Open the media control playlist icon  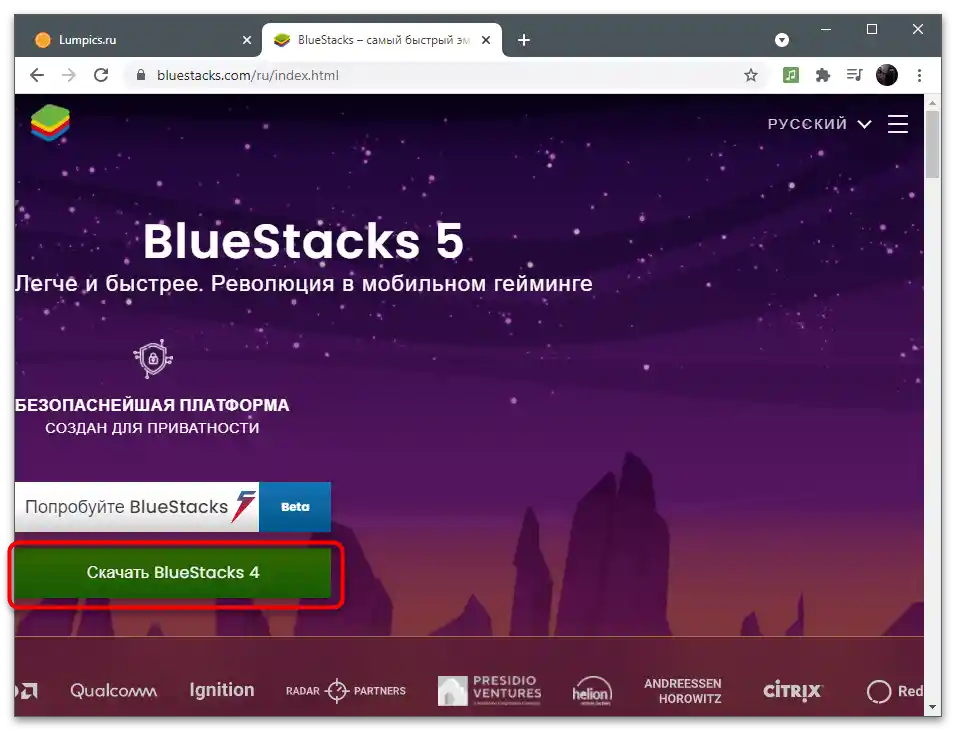coord(854,75)
